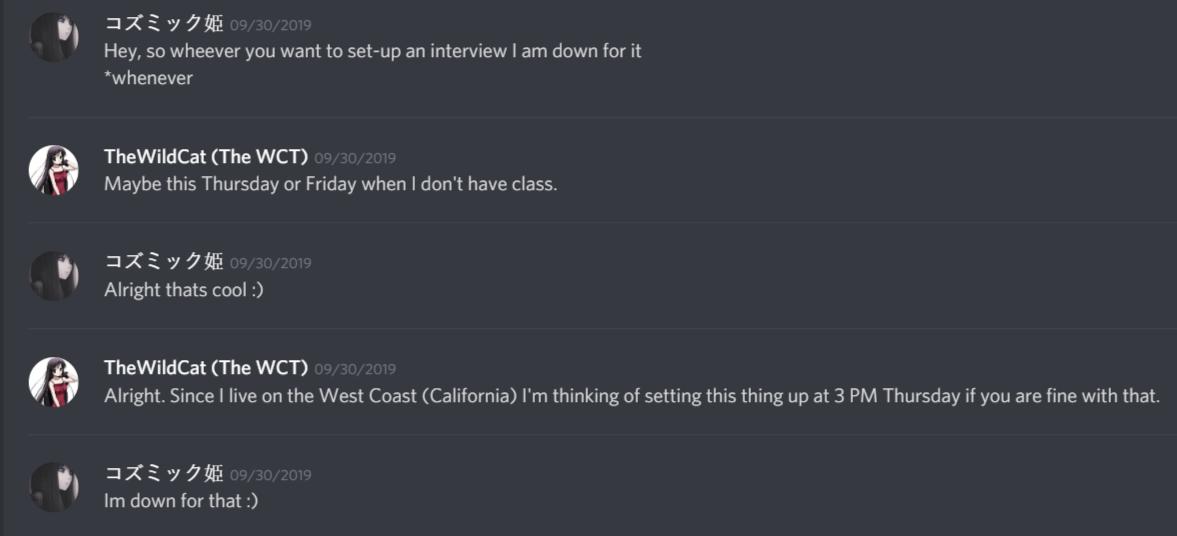This screenshot has width=1177, height=536.
Task: Open avatar beside the set-up an interview message
Action: click(53, 37)
